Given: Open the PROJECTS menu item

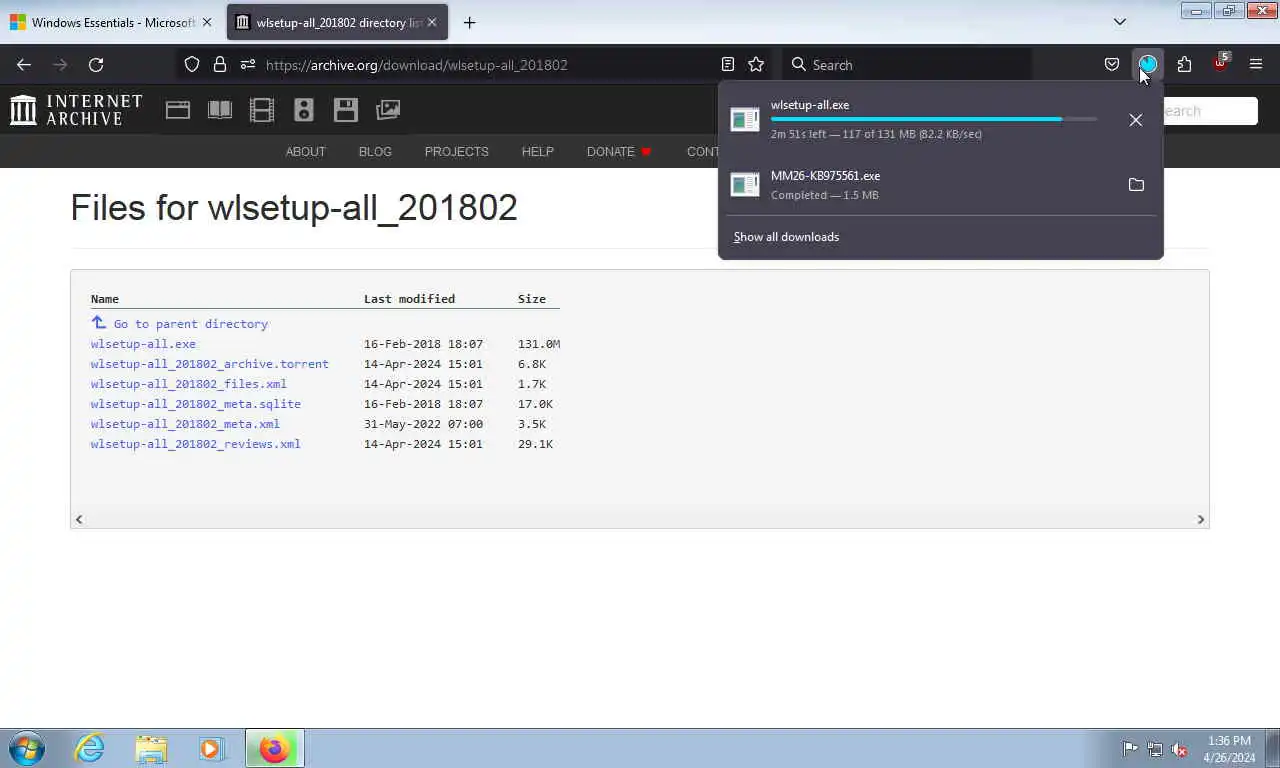Looking at the screenshot, I should click(x=456, y=152).
